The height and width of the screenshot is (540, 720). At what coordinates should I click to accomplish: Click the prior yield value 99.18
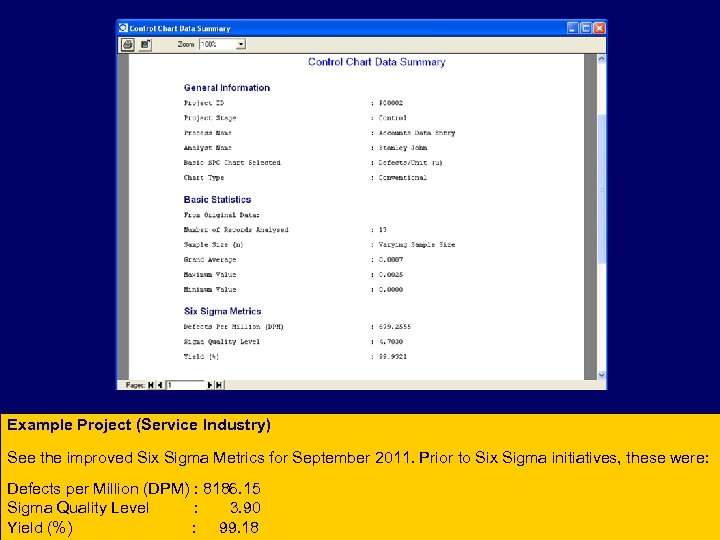pos(239,528)
